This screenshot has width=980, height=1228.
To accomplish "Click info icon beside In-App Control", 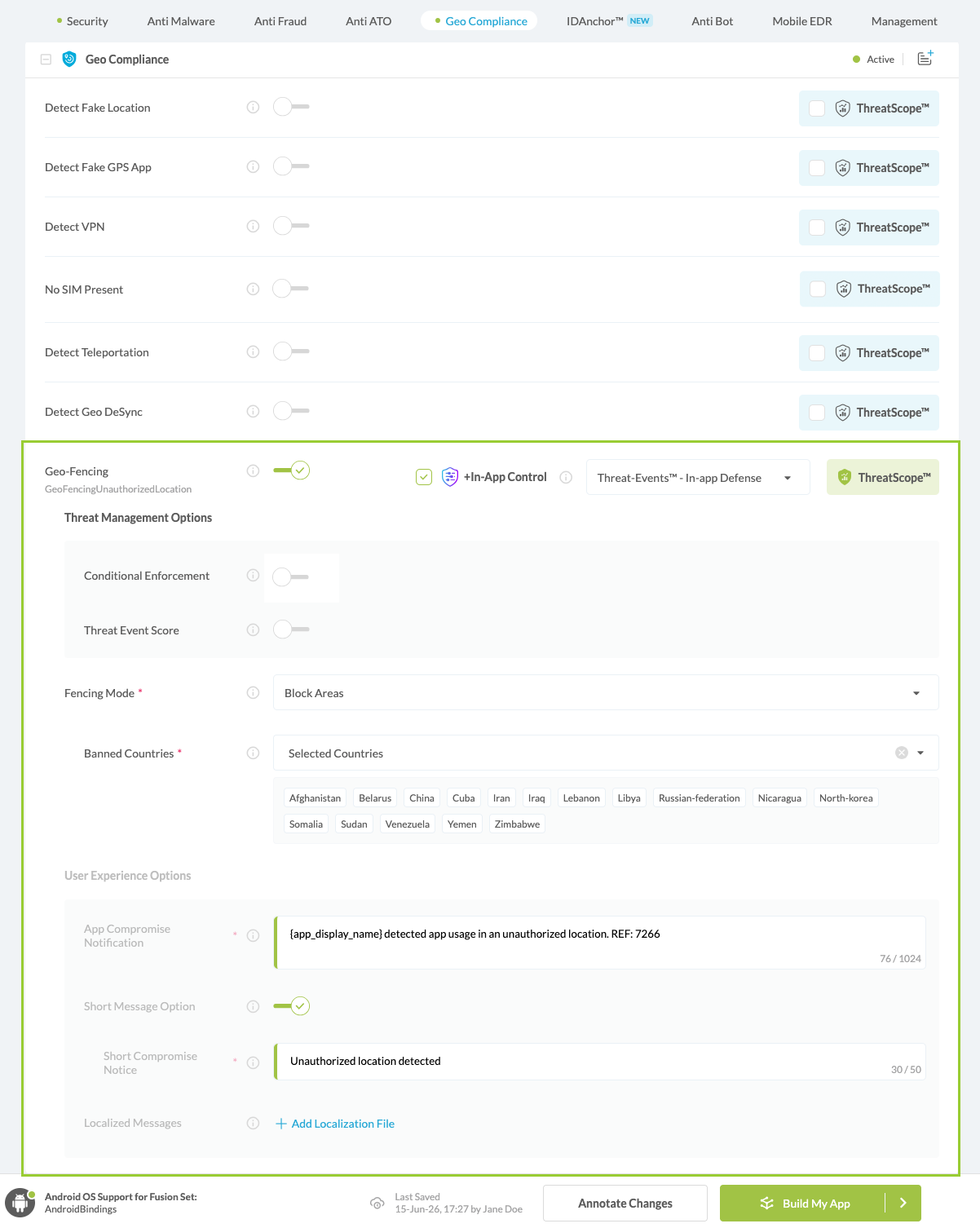I will (566, 478).
